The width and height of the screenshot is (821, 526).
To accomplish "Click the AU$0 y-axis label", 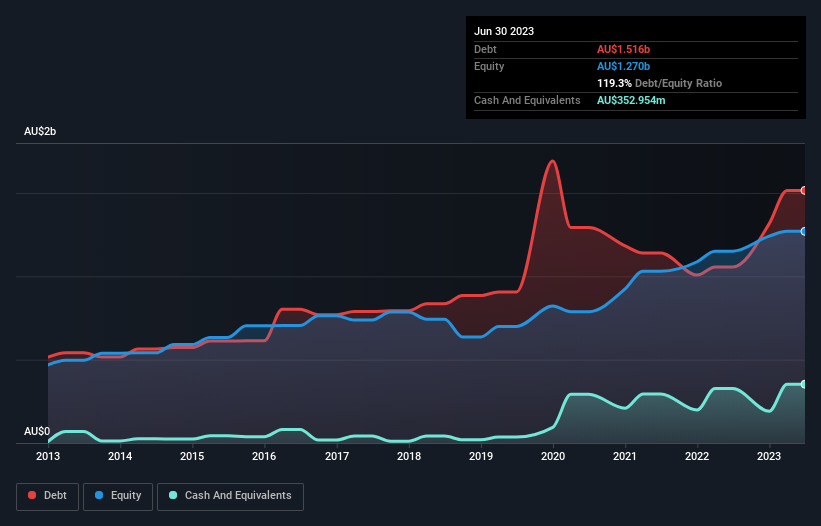I will [37, 431].
